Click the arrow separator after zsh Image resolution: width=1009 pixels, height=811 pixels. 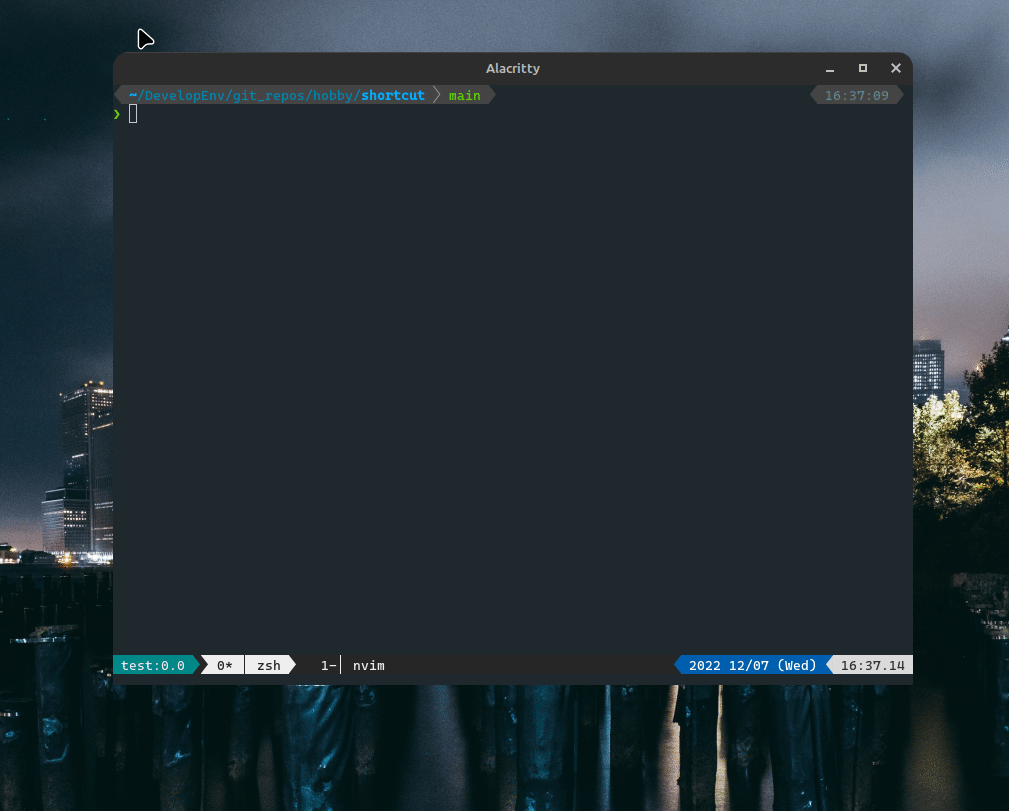point(291,665)
